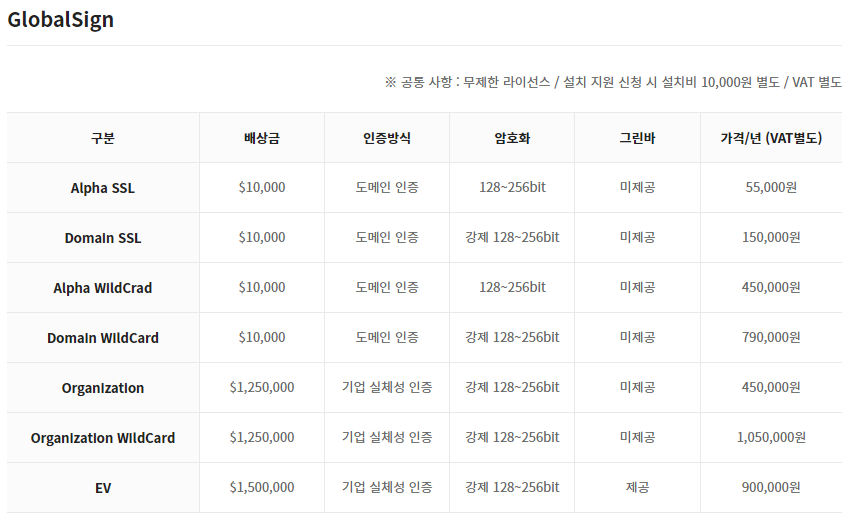Click the $1,500,000 warranty cell
849x518 pixels.
[262, 487]
